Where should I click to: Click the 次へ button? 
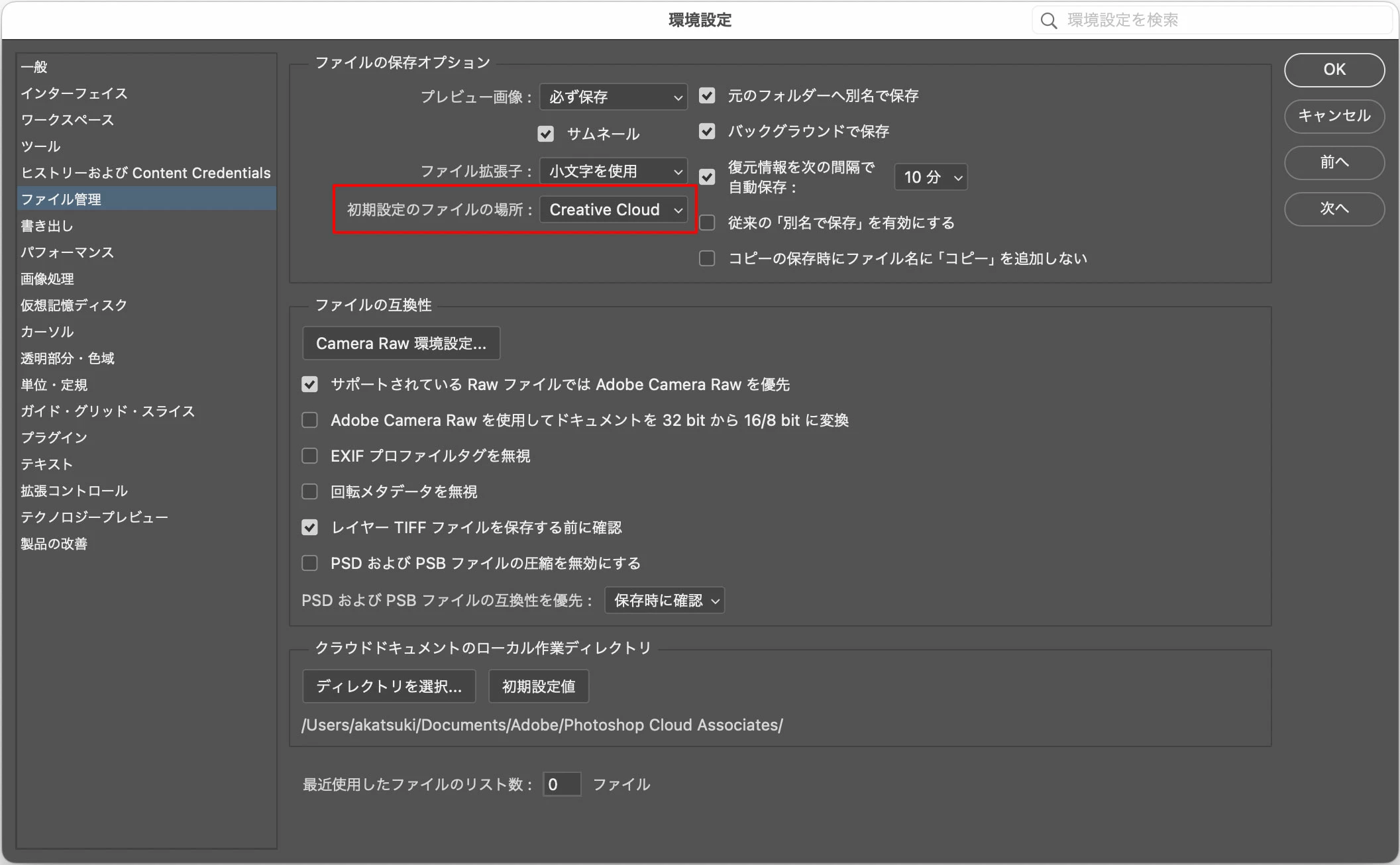(1334, 209)
